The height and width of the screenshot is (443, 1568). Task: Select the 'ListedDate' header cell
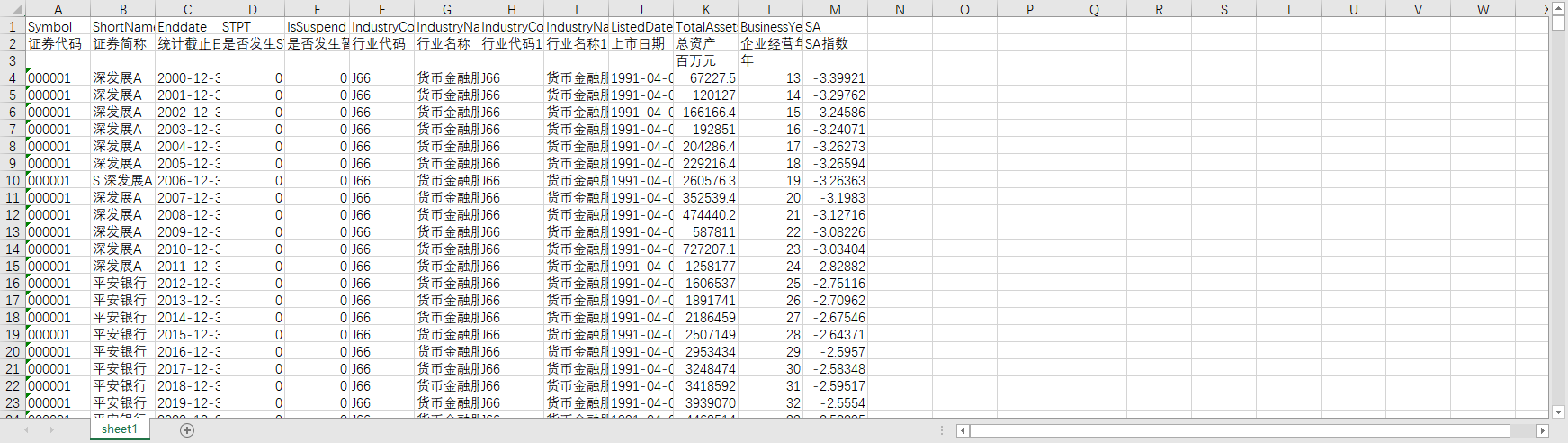click(641, 27)
